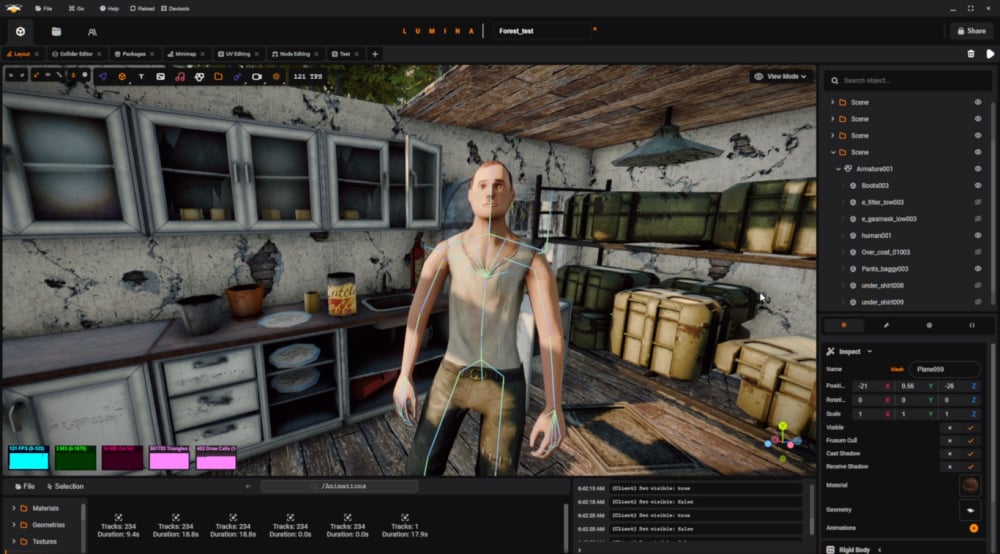Click the Share button

(969, 31)
